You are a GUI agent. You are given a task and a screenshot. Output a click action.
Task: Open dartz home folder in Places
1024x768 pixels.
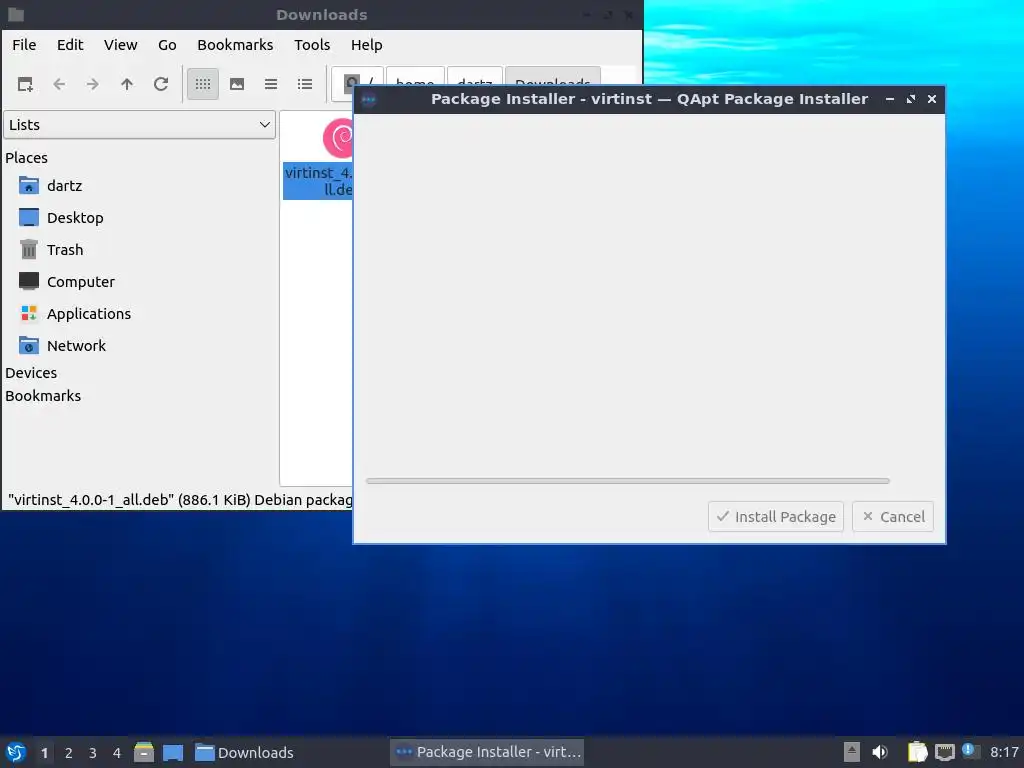(x=65, y=186)
